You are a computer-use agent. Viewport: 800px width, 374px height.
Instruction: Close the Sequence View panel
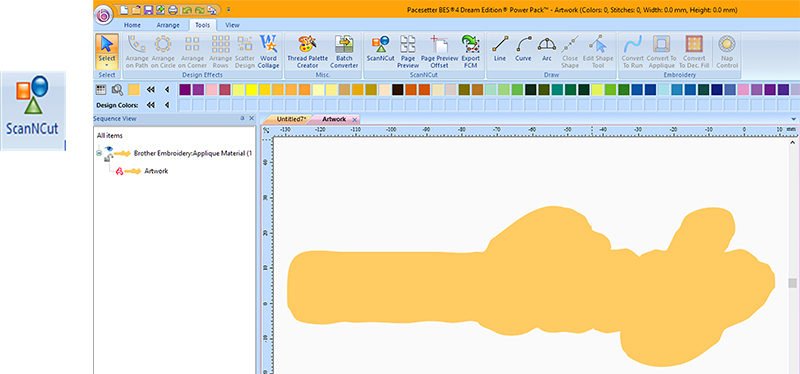pos(251,118)
